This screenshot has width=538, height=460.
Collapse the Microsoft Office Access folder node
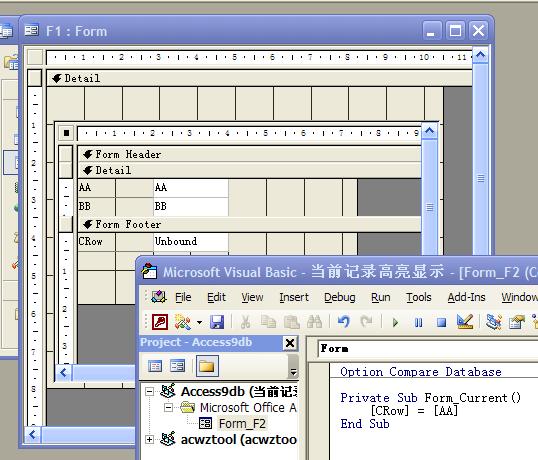coord(168,408)
